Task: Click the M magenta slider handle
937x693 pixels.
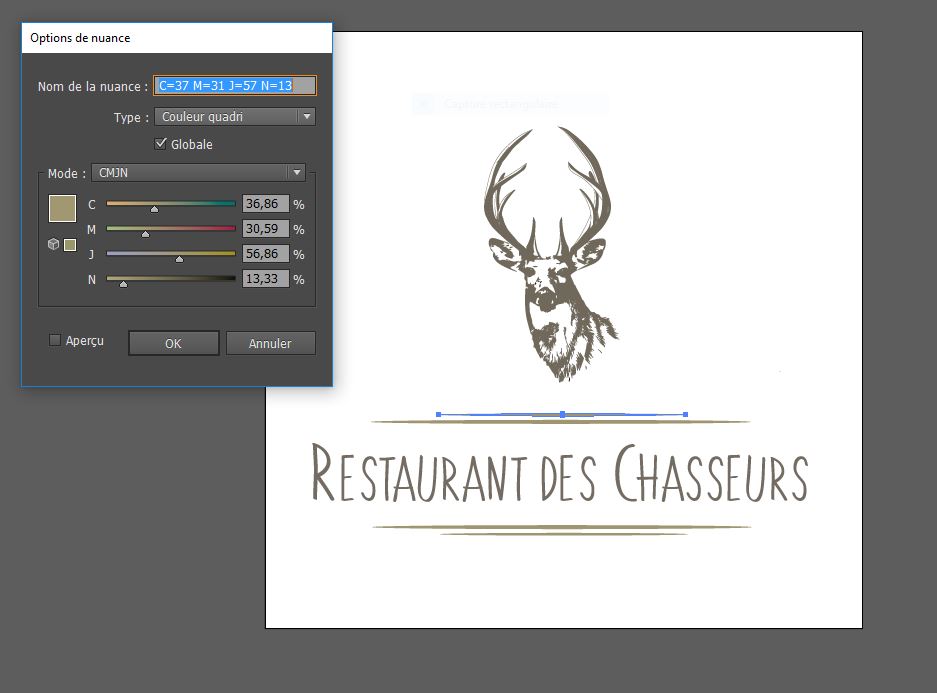Action: click(146, 234)
